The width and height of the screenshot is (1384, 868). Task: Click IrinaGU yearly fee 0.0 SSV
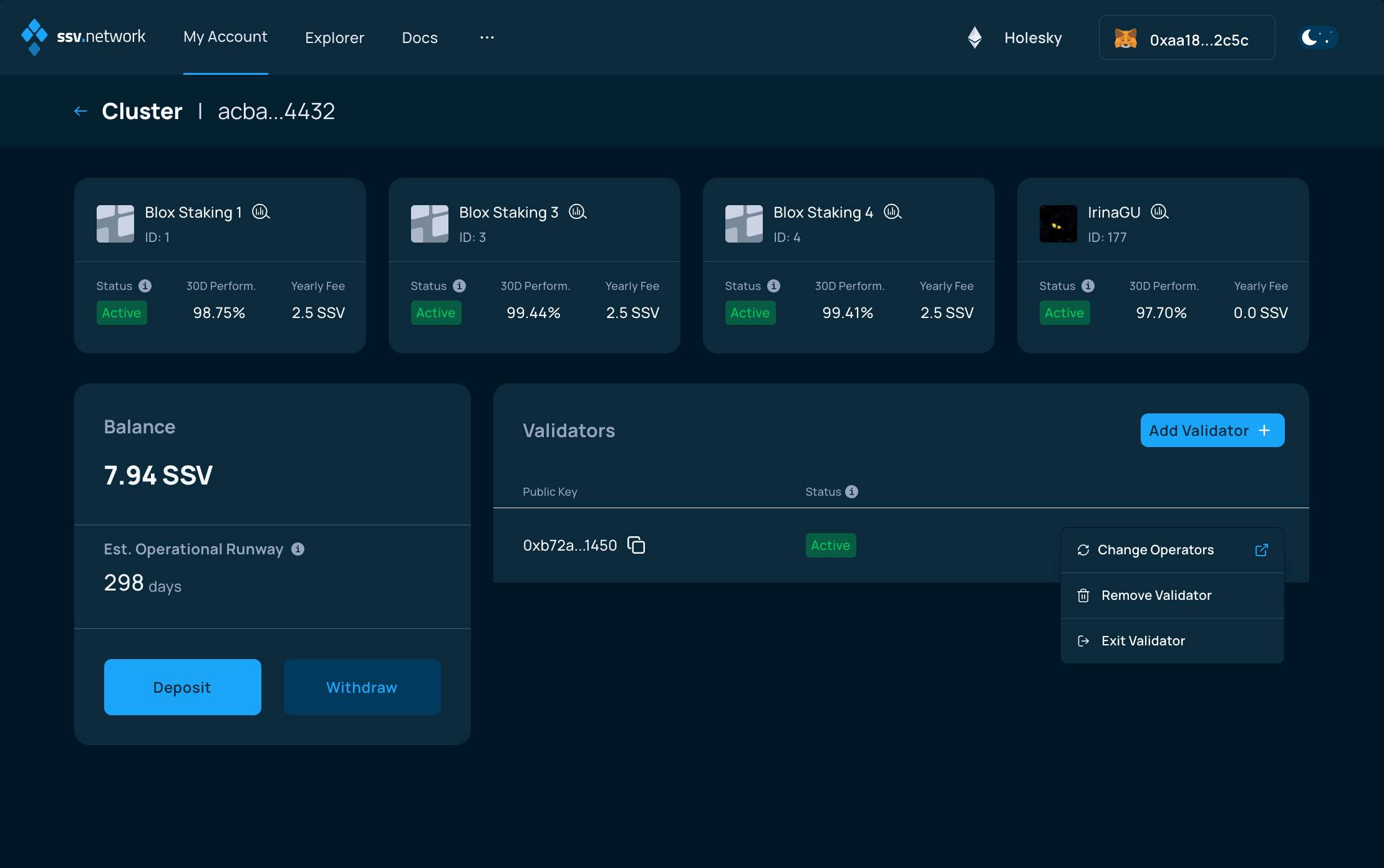(1261, 312)
